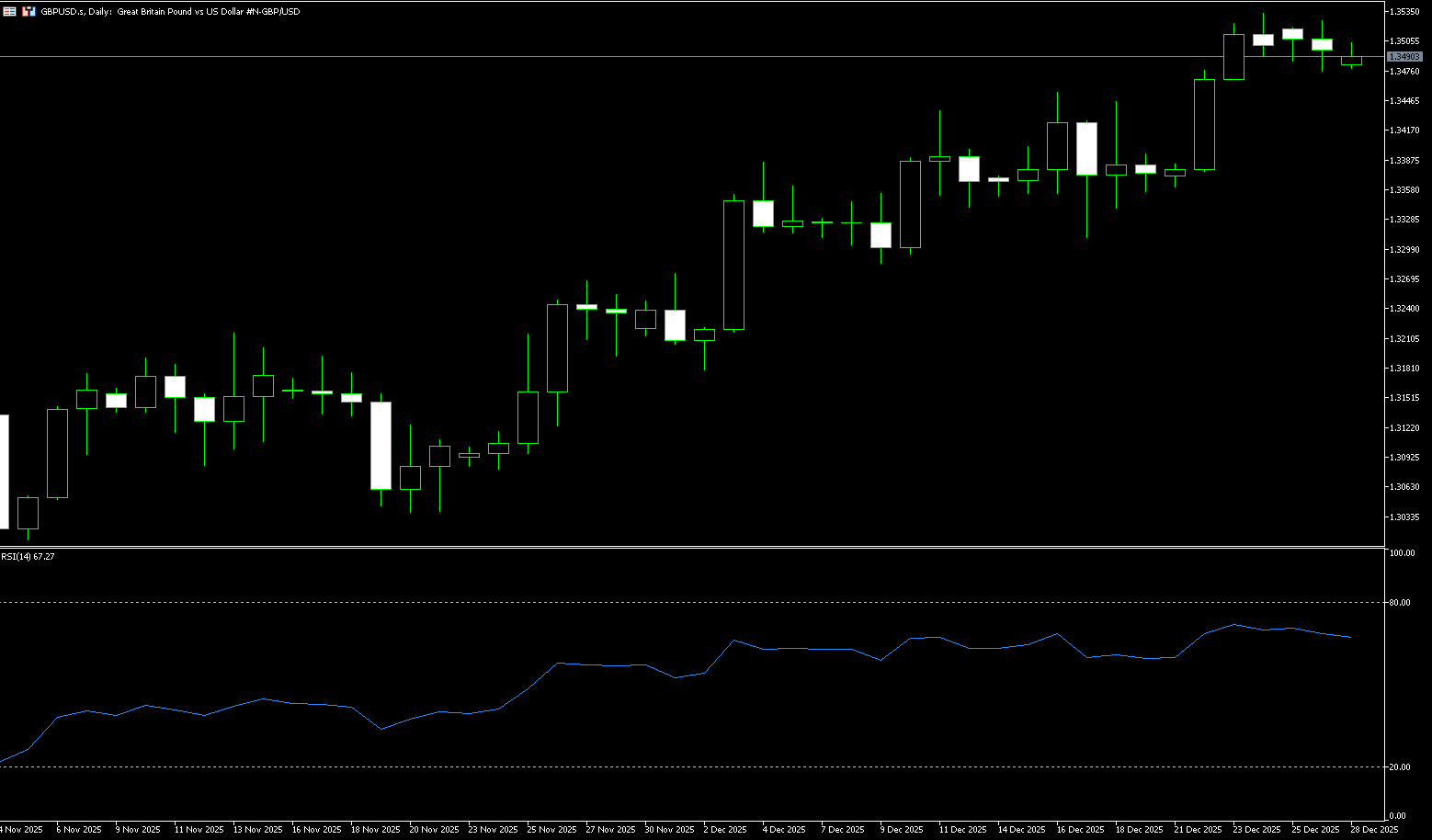Click the tall bullish candle near 2 Dec 2025
The width and height of the screenshot is (1432, 840).
[x=733, y=265]
